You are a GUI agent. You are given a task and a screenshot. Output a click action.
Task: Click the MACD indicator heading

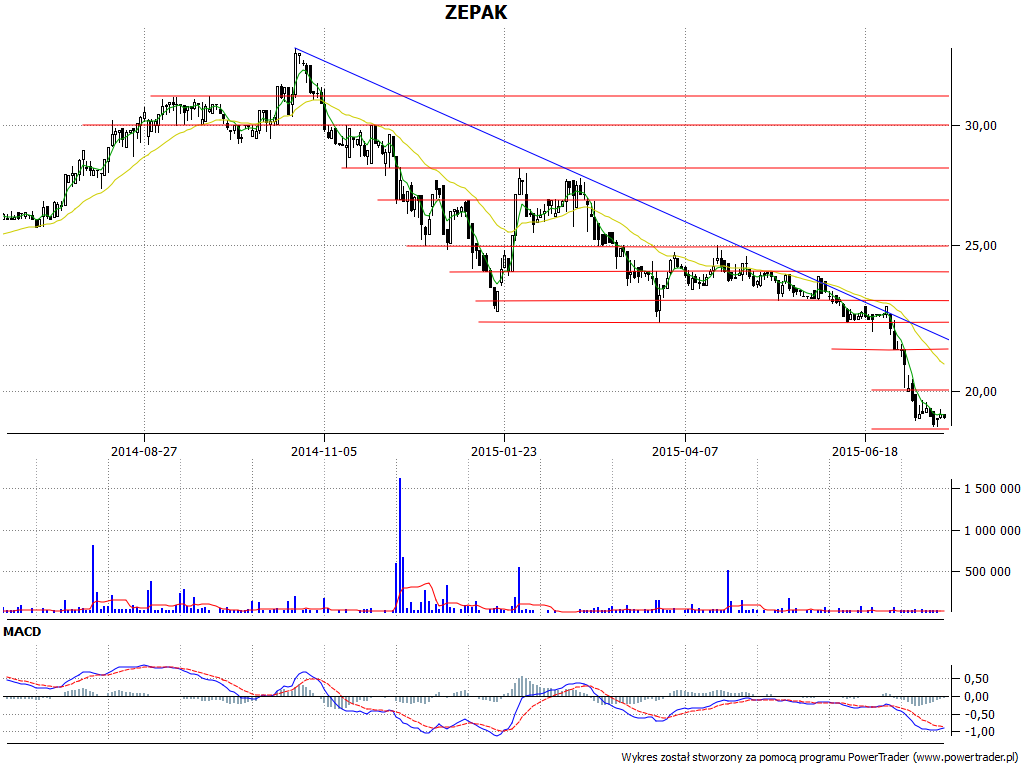(22, 632)
